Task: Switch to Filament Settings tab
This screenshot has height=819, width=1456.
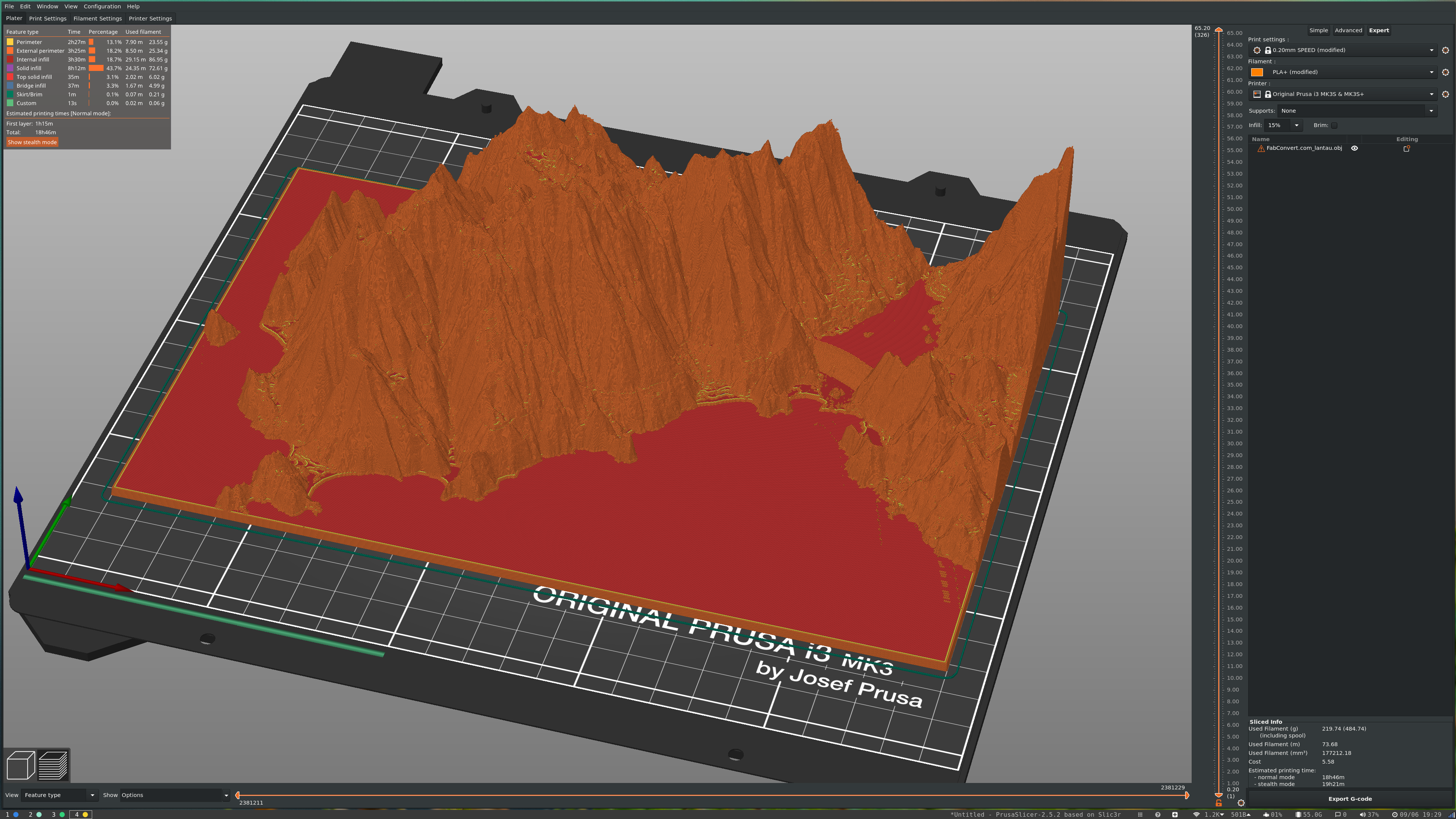Action: 97,19
